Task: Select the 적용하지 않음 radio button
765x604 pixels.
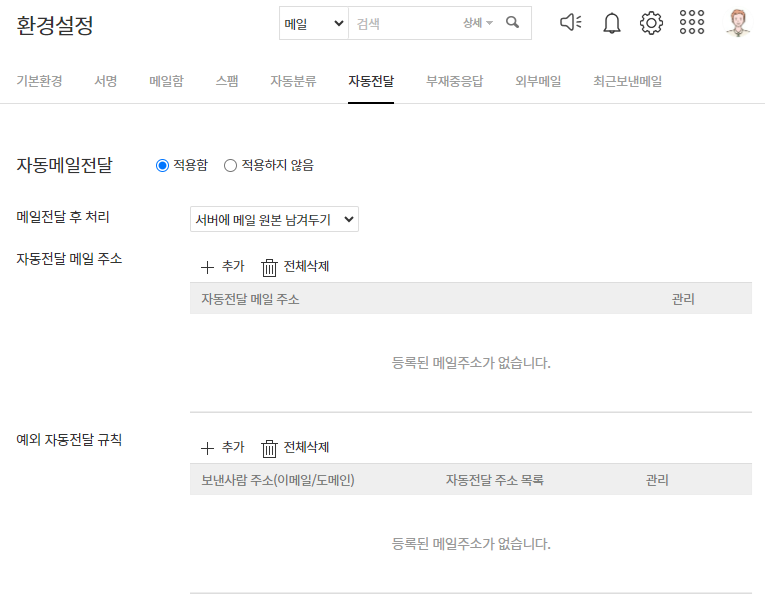Action: (230, 166)
